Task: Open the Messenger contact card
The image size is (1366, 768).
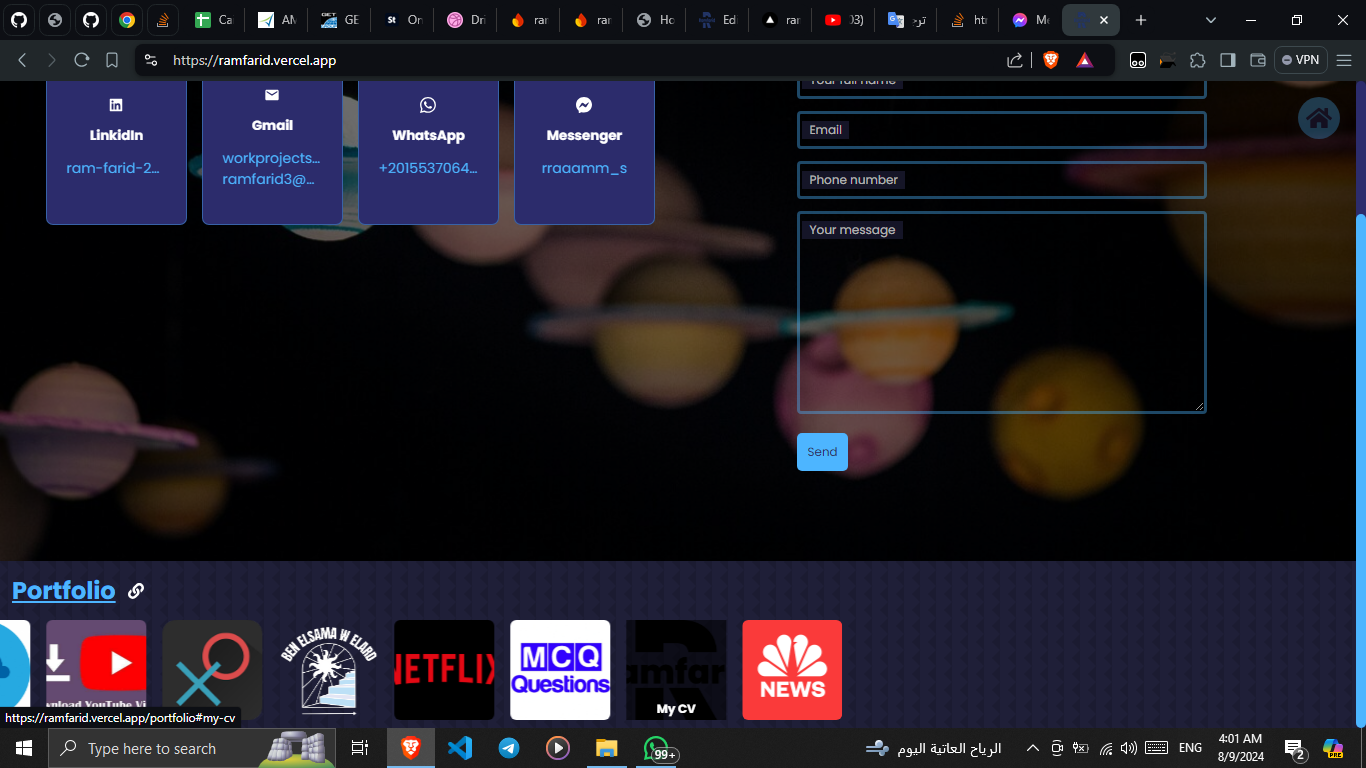Action: pos(584,150)
